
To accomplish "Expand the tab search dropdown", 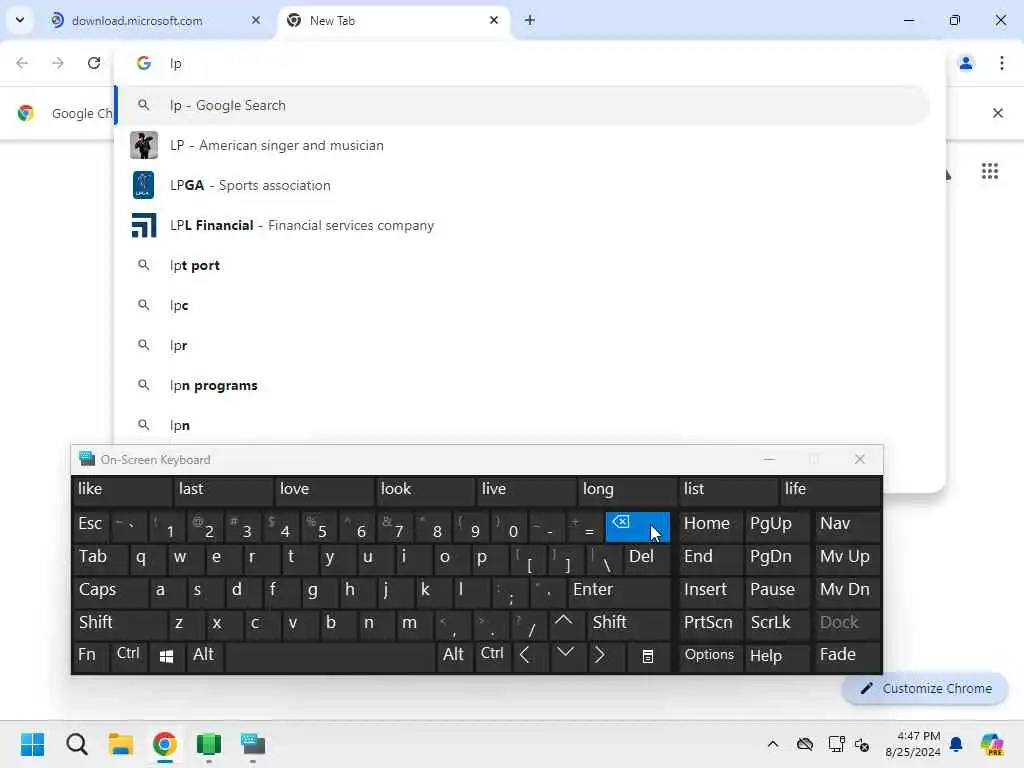I will click(20, 20).
